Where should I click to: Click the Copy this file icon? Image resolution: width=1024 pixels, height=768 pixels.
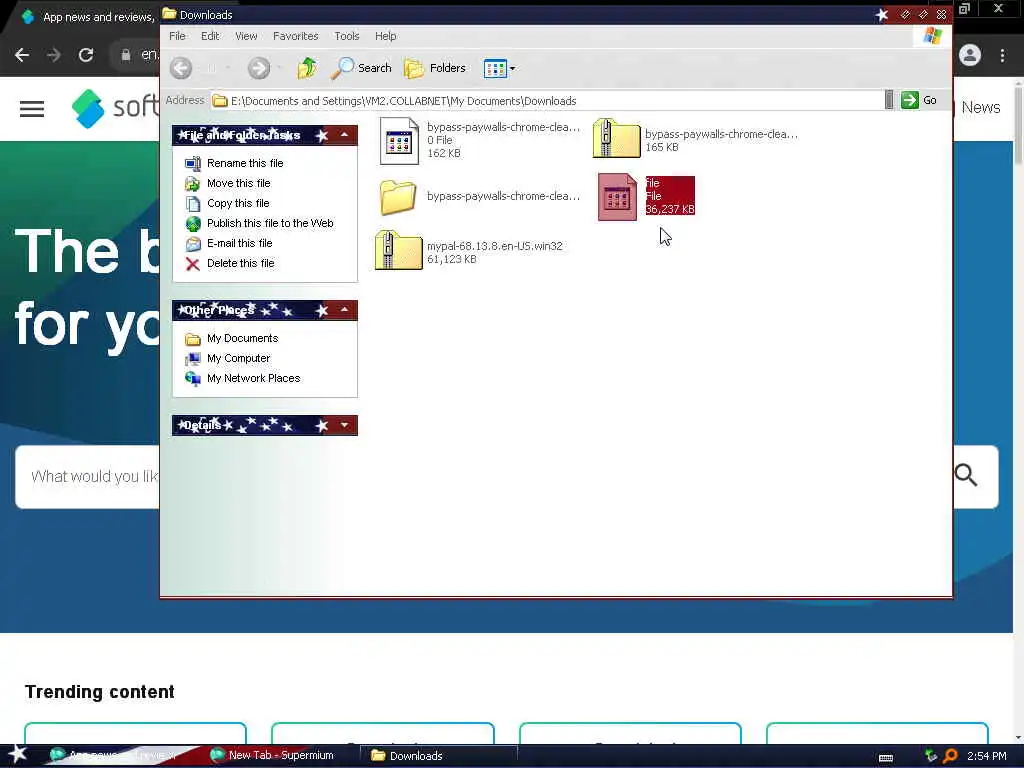point(193,204)
